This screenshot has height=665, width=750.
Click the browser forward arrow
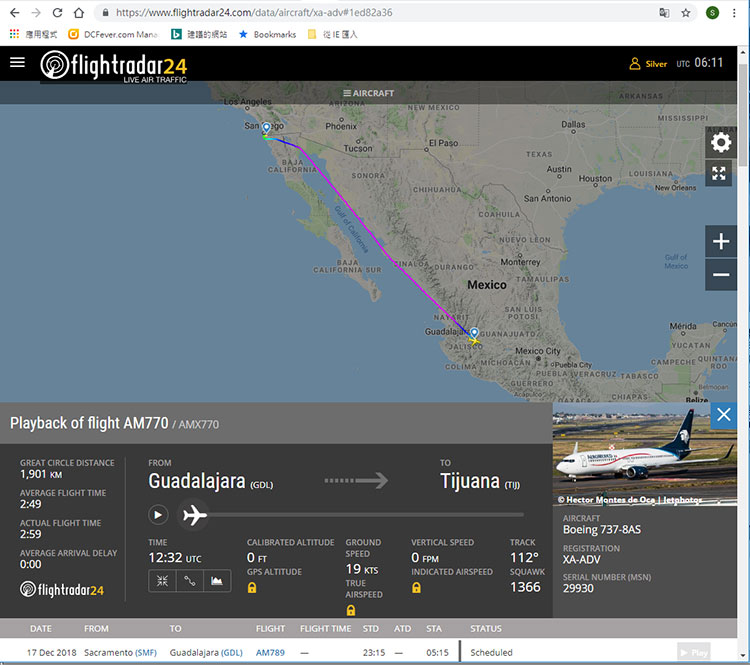36,13
